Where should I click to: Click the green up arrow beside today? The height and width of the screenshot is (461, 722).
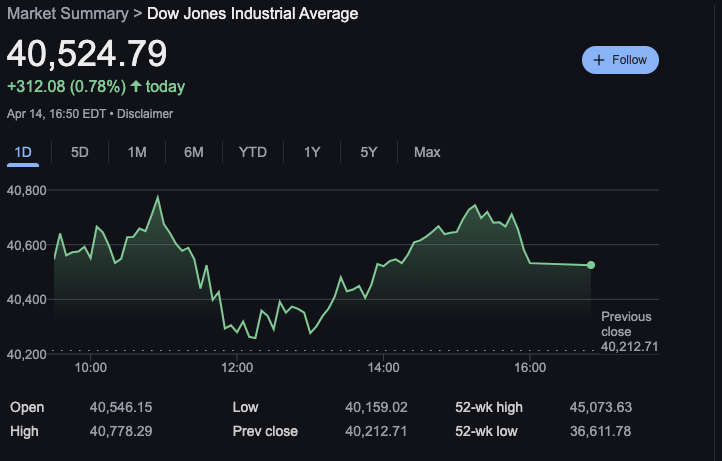point(135,87)
